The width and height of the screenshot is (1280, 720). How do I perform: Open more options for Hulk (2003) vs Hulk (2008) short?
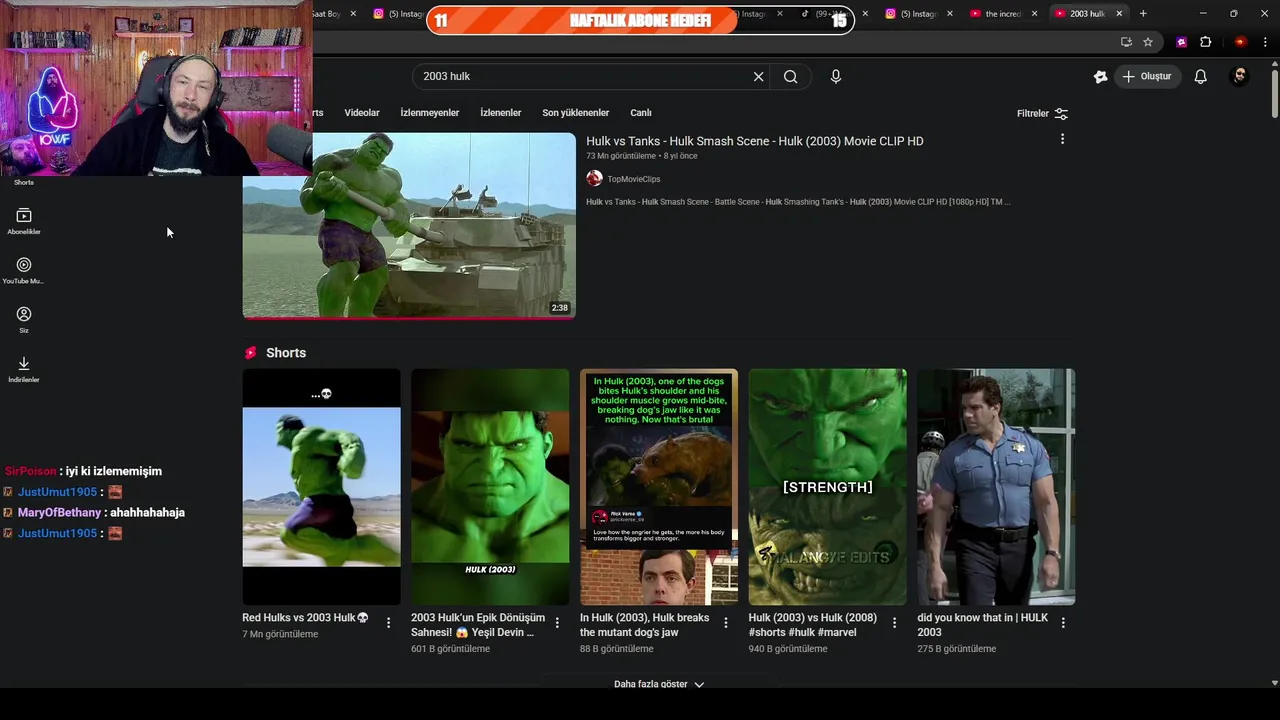(895, 623)
